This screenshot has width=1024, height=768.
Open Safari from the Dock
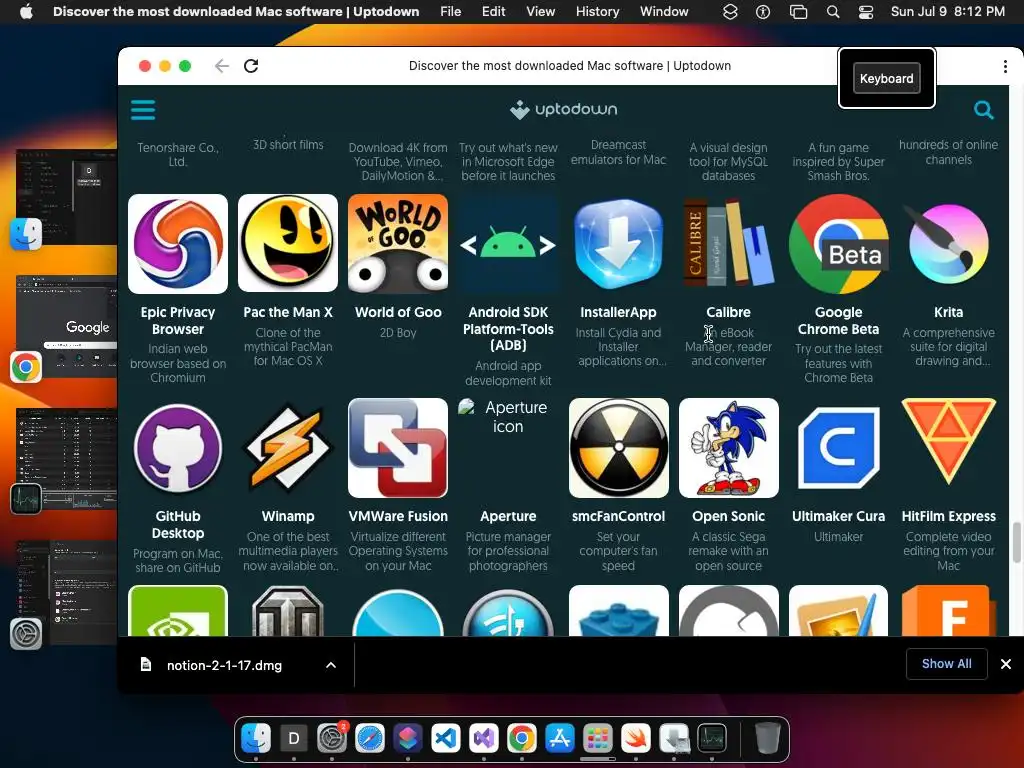click(x=370, y=739)
